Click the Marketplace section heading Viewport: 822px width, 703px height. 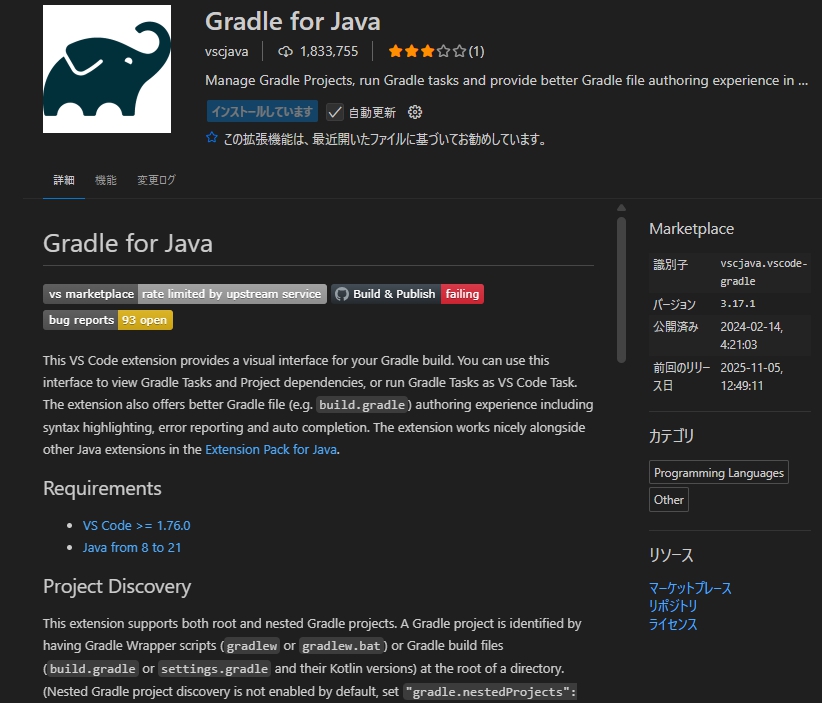[691, 229]
